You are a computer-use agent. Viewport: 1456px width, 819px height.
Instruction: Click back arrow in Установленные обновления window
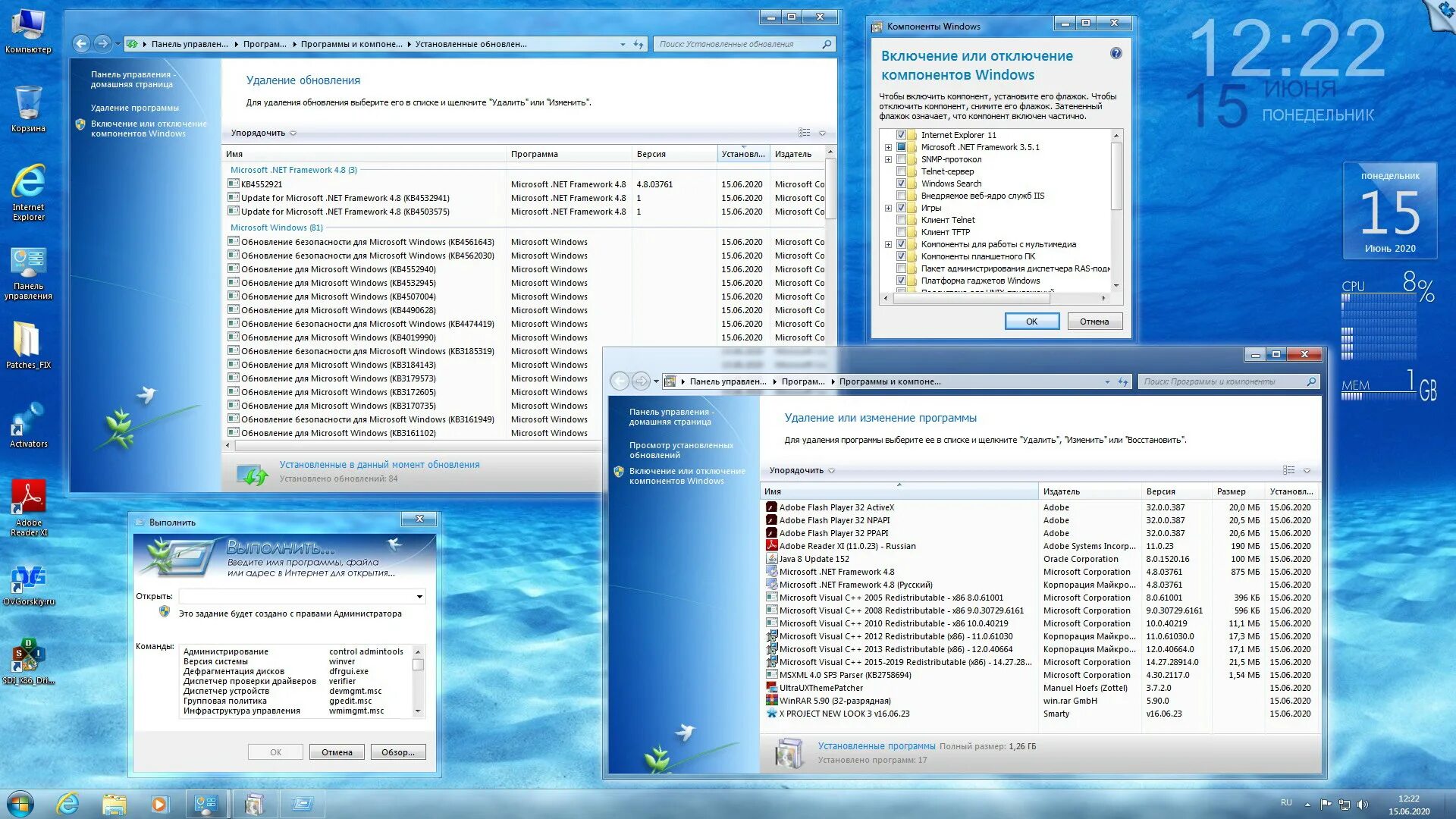82,44
